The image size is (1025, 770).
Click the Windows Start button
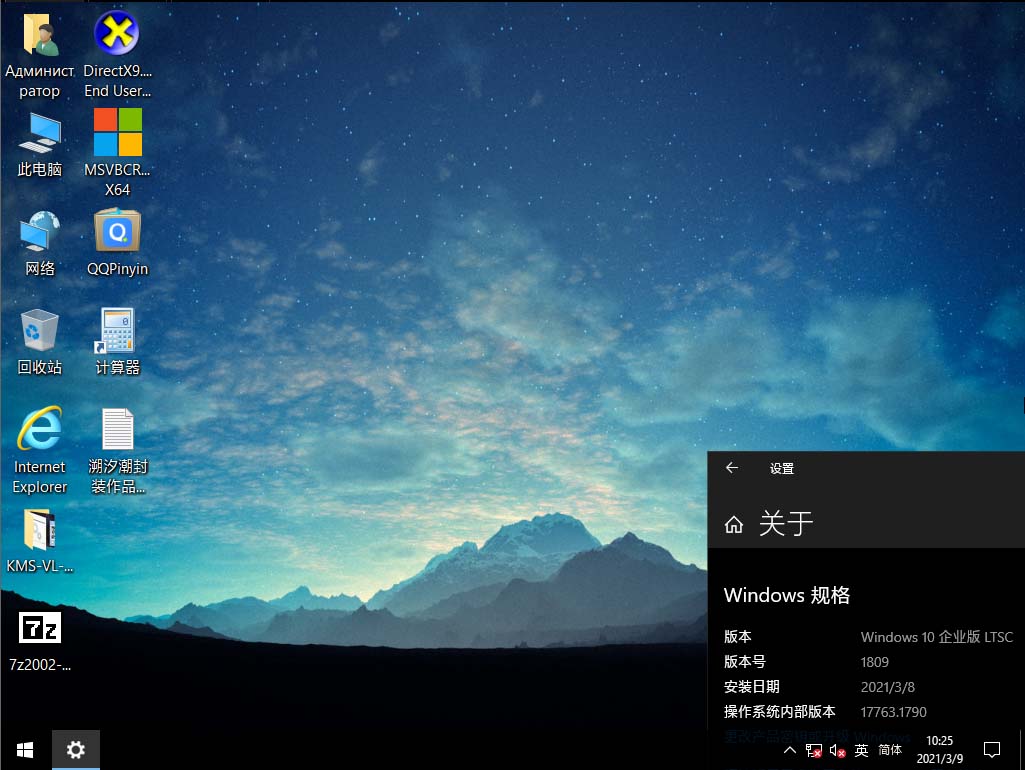25,749
